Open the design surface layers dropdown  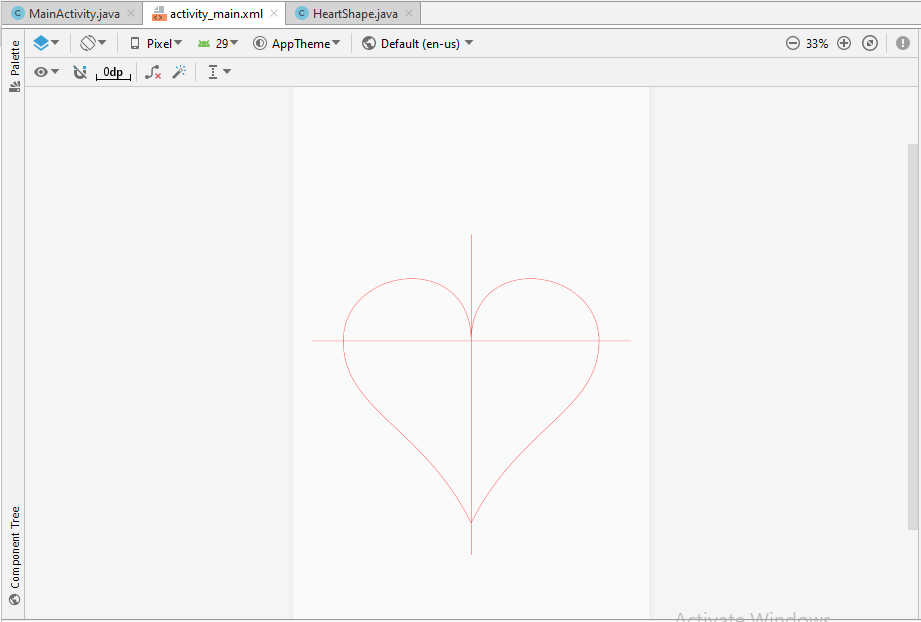[x=46, y=43]
